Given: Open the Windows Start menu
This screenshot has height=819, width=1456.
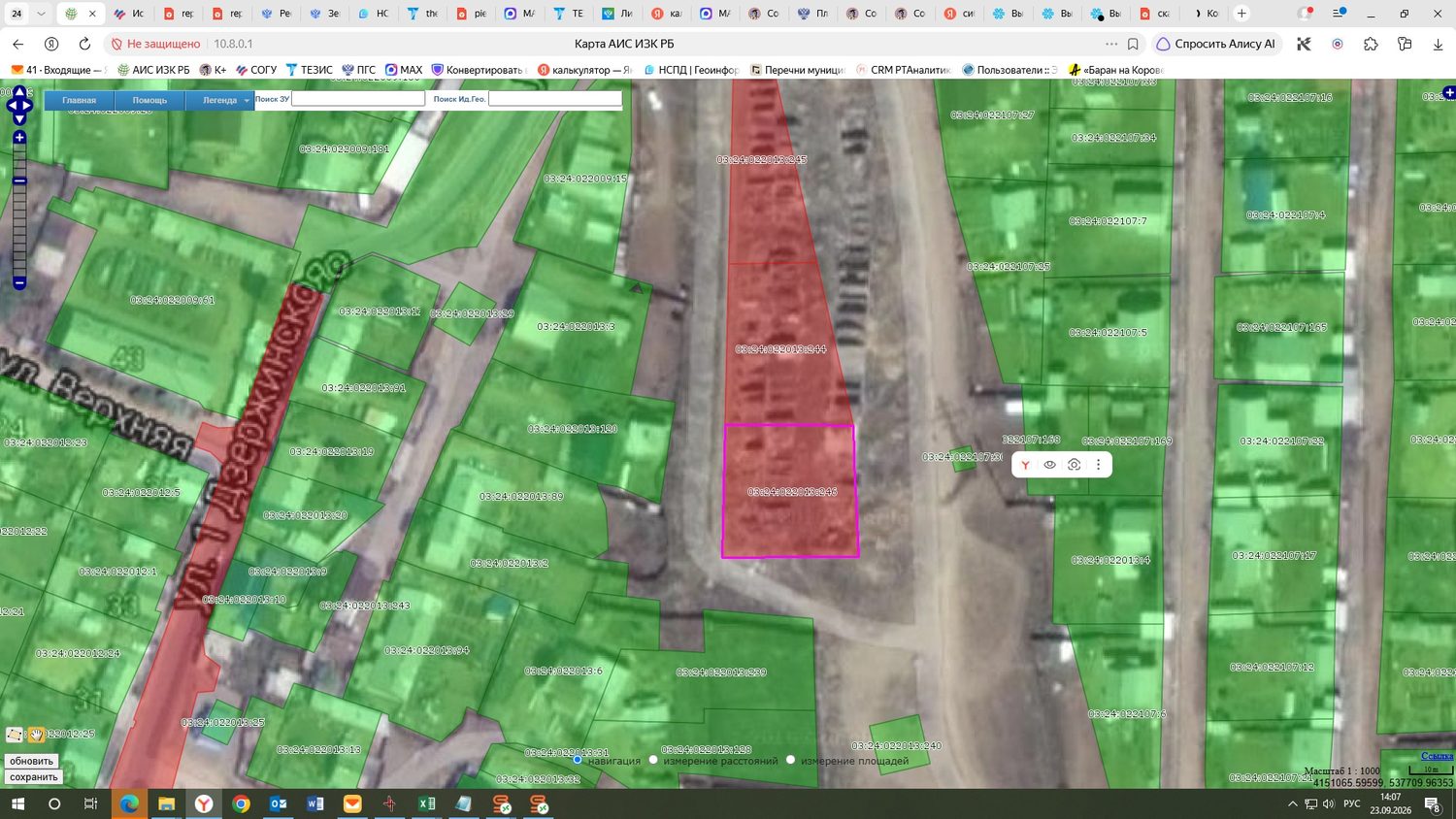Looking at the screenshot, I should [17, 803].
